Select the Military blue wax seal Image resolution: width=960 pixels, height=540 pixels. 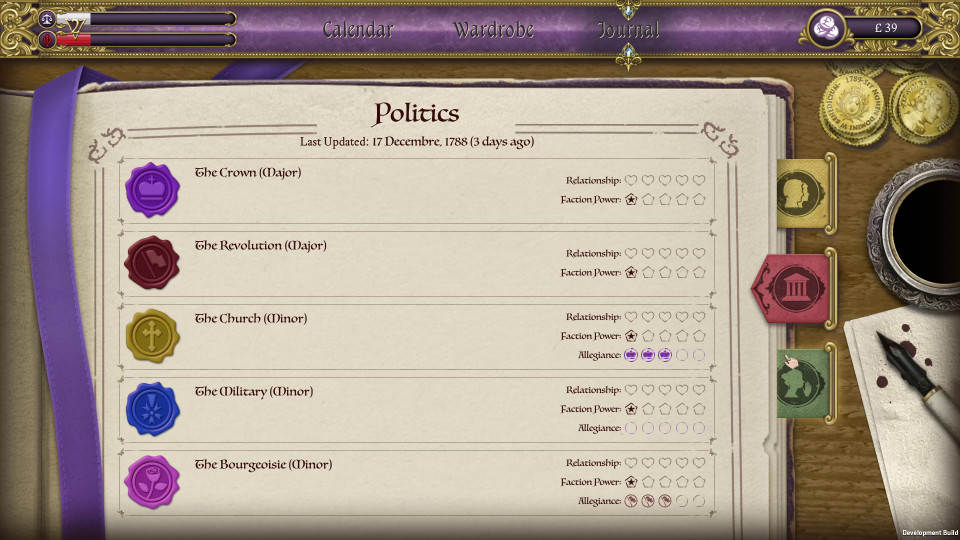(151, 408)
